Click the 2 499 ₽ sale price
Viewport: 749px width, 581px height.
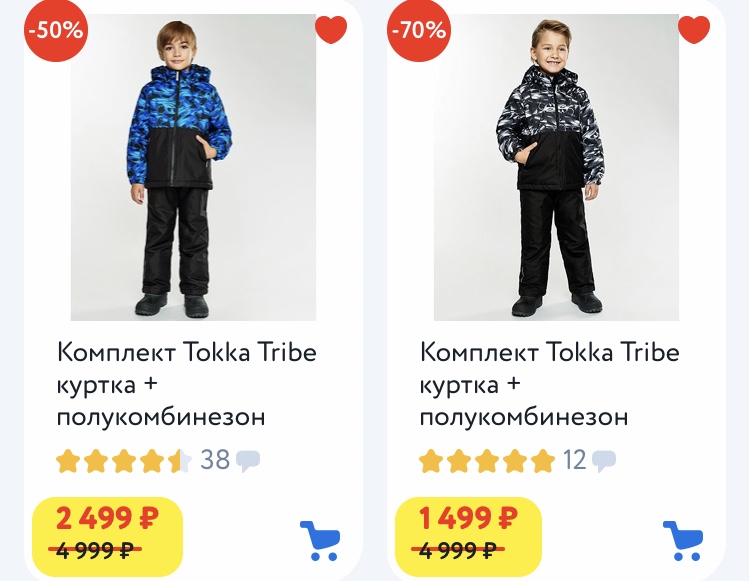coord(106,518)
